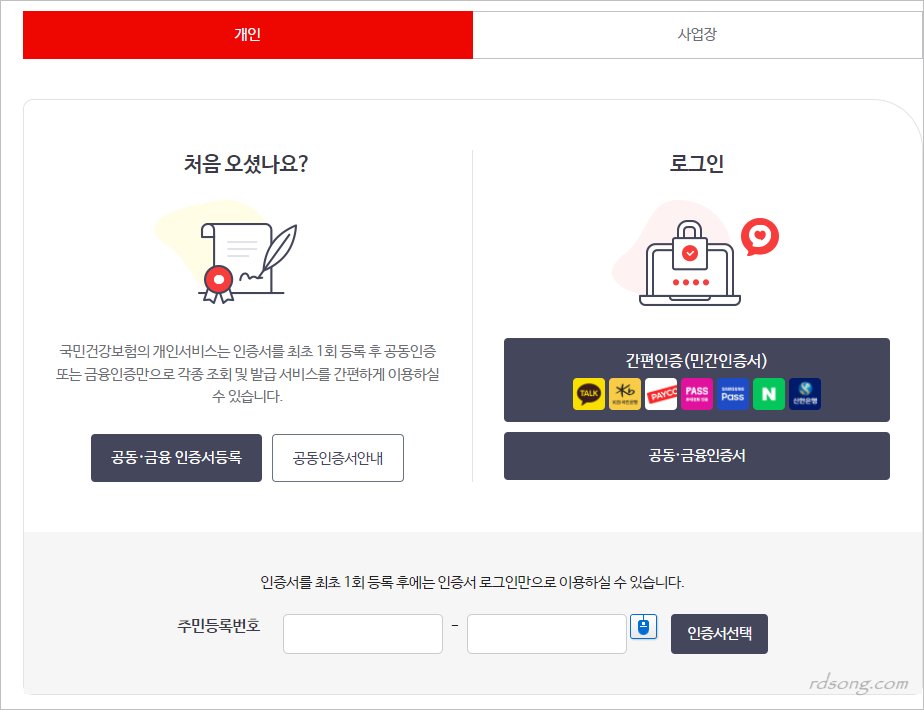
Task: Click the yellow KakaoTalk authentication icon
Action: [589, 394]
